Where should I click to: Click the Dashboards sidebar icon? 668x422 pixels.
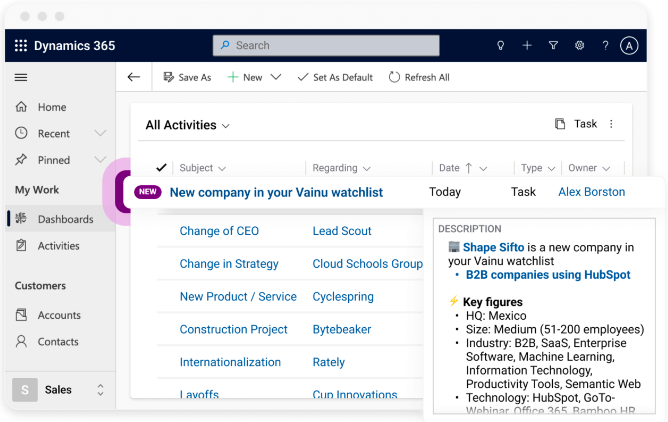(21, 219)
